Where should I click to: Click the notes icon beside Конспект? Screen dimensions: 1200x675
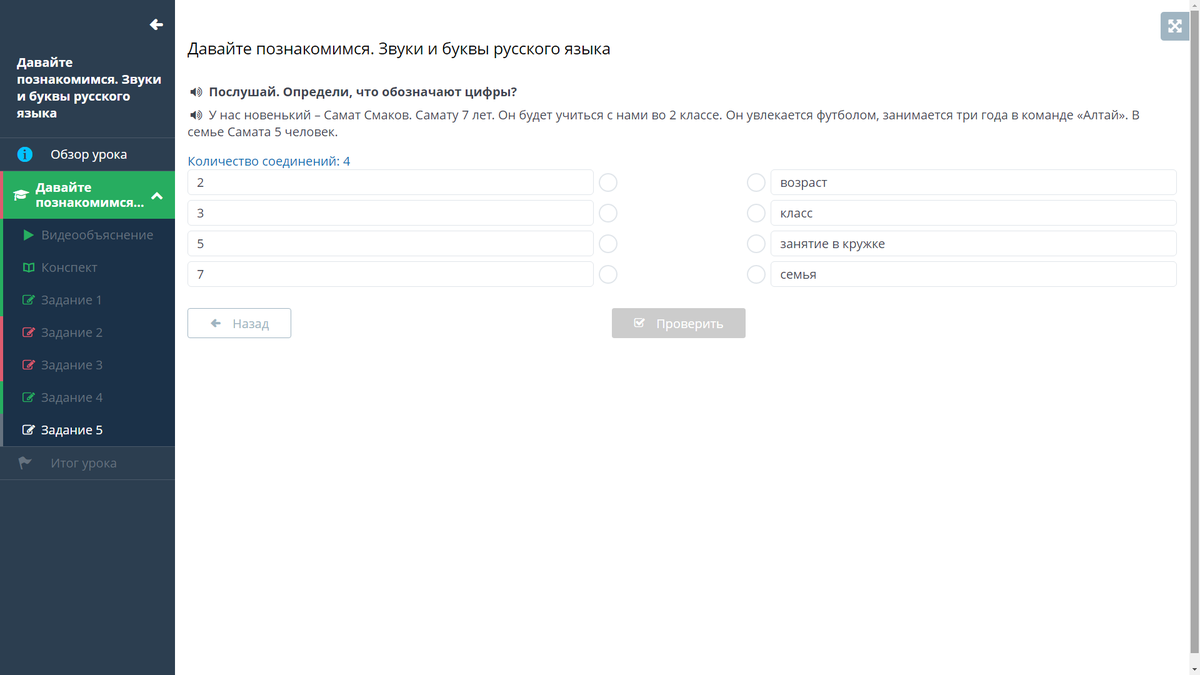tap(28, 267)
